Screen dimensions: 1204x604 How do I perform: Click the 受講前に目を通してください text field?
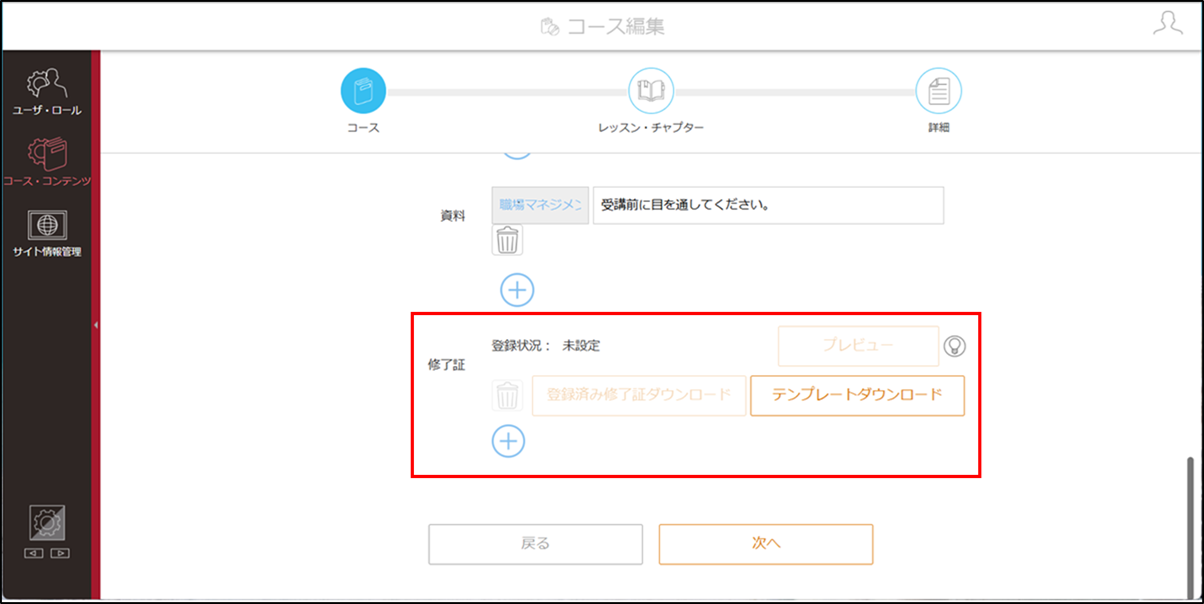768,205
